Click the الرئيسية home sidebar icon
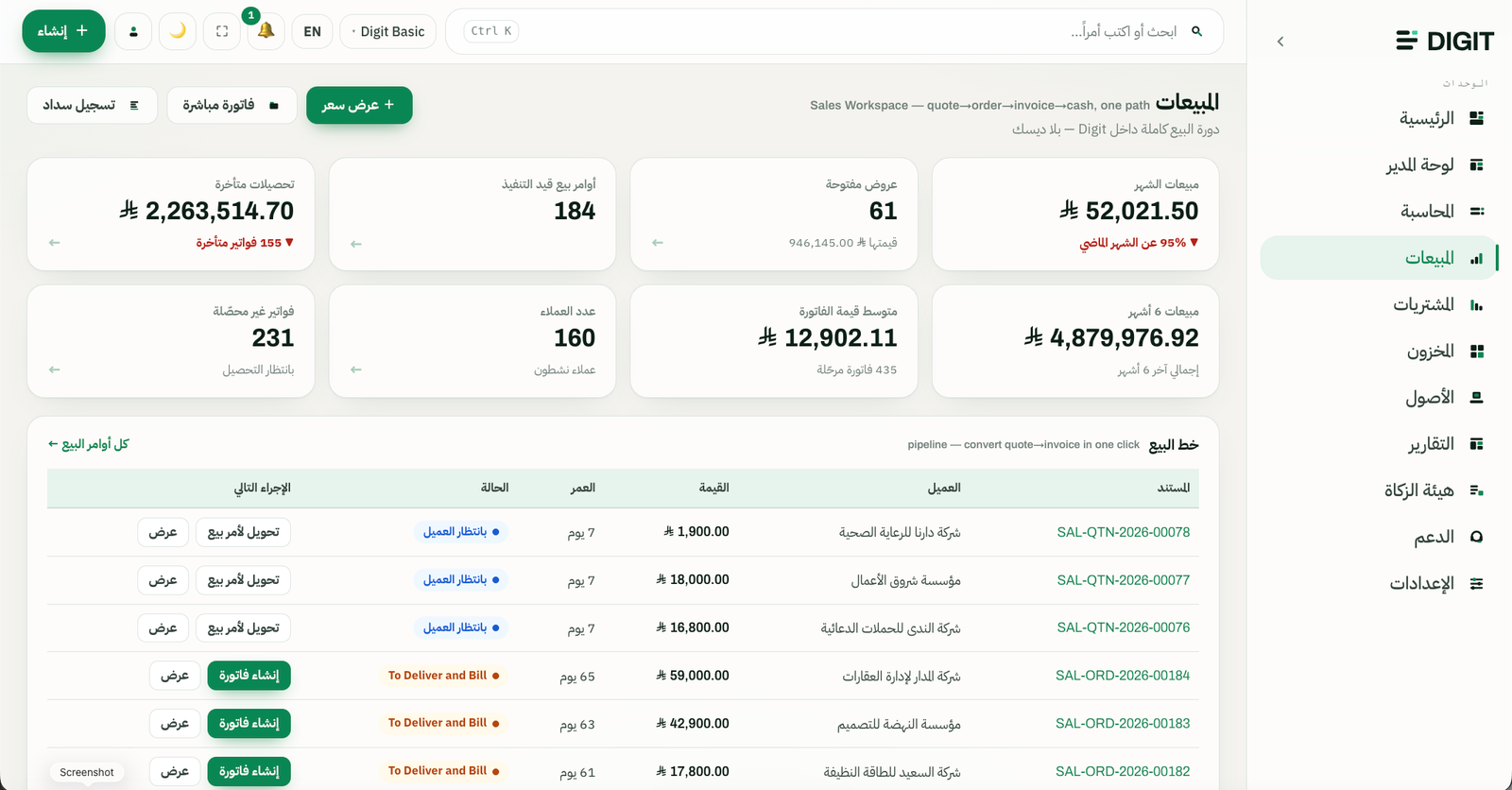Screen dimensions: 1512x790 click(1477, 118)
